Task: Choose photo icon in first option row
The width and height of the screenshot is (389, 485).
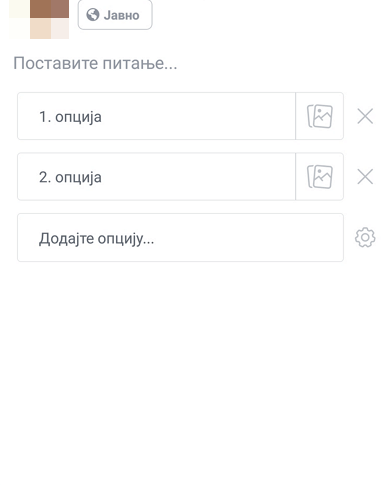Action: tap(319, 116)
